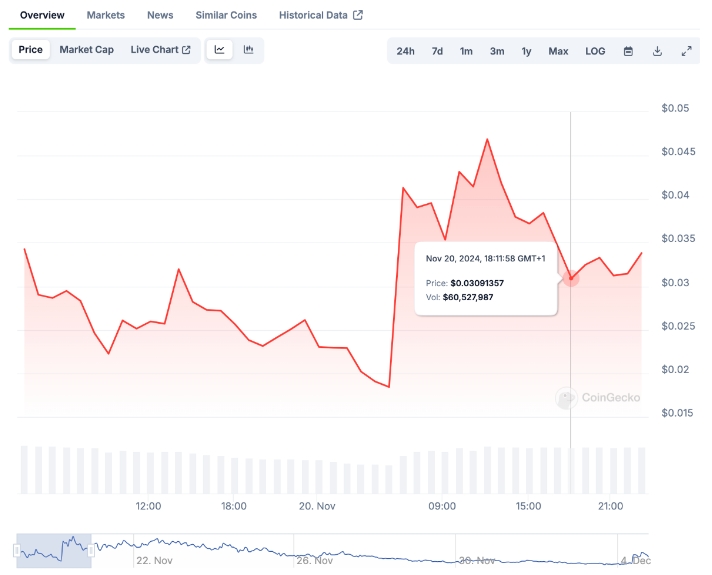Image resolution: width=712 pixels, height=575 pixels.
Task: Set chart range to 1m
Action: point(466,51)
